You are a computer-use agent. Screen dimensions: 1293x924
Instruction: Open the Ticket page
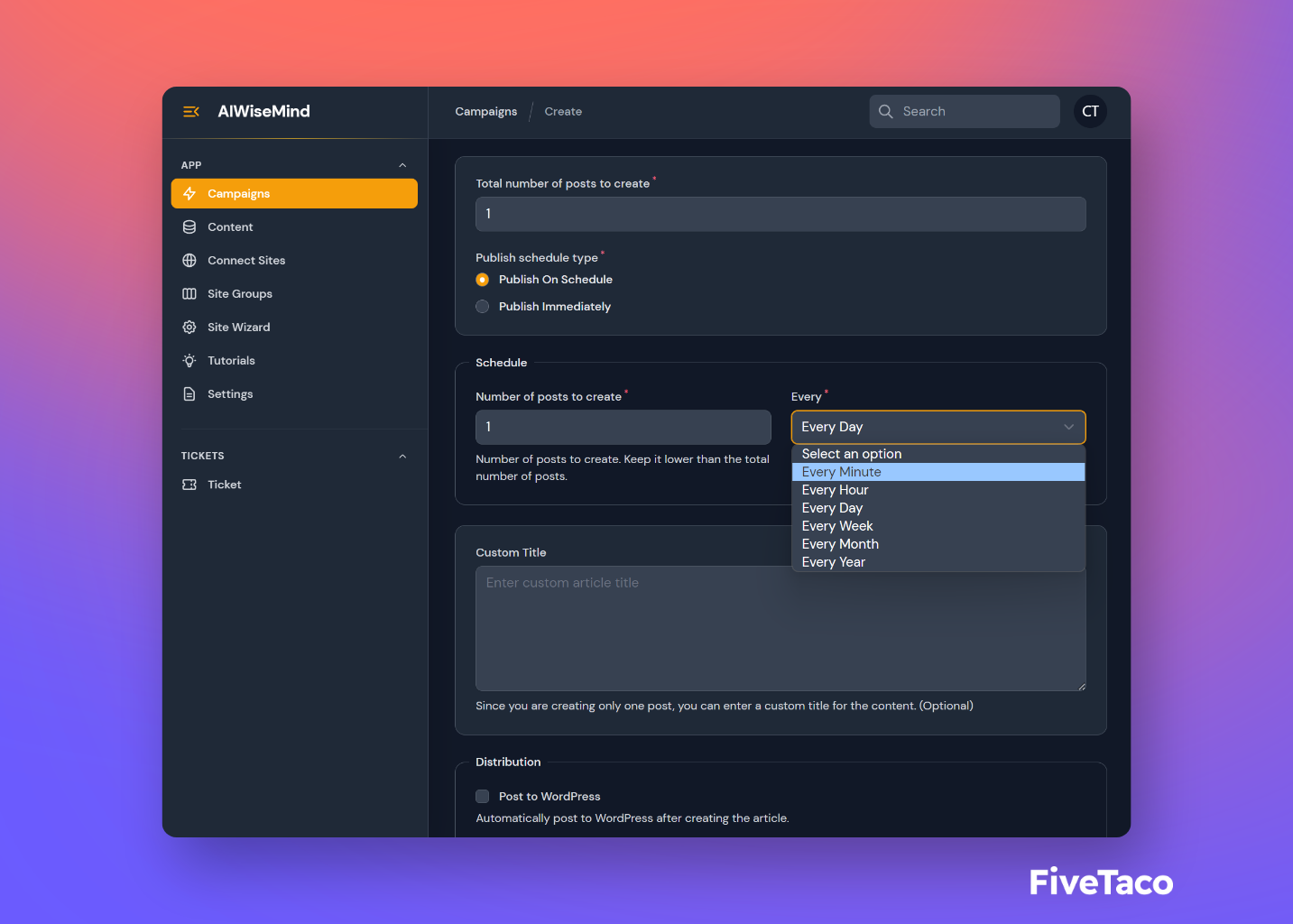pos(294,485)
